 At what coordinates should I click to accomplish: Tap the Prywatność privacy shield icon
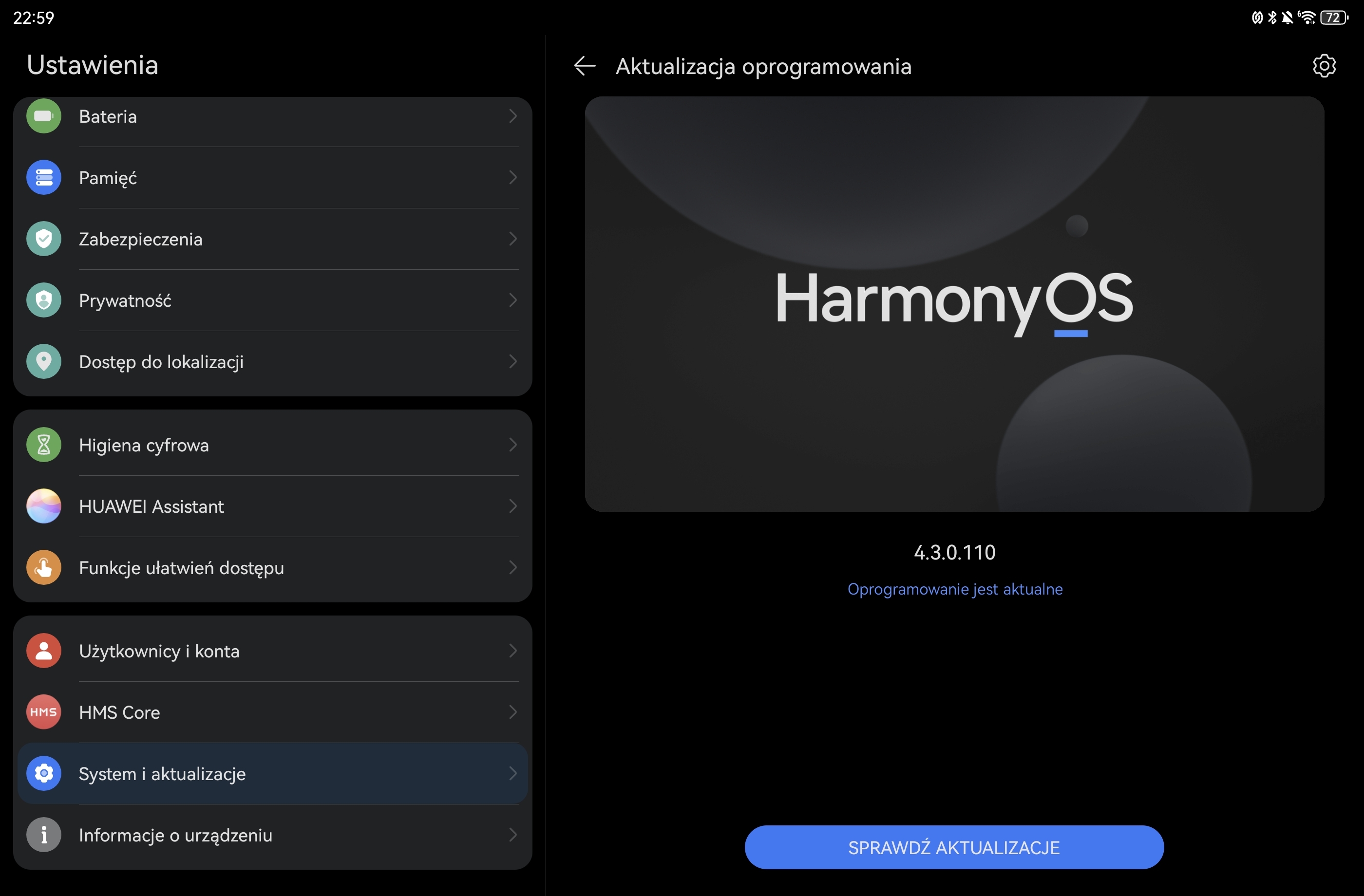pyautogui.click(x=43, y=300)
